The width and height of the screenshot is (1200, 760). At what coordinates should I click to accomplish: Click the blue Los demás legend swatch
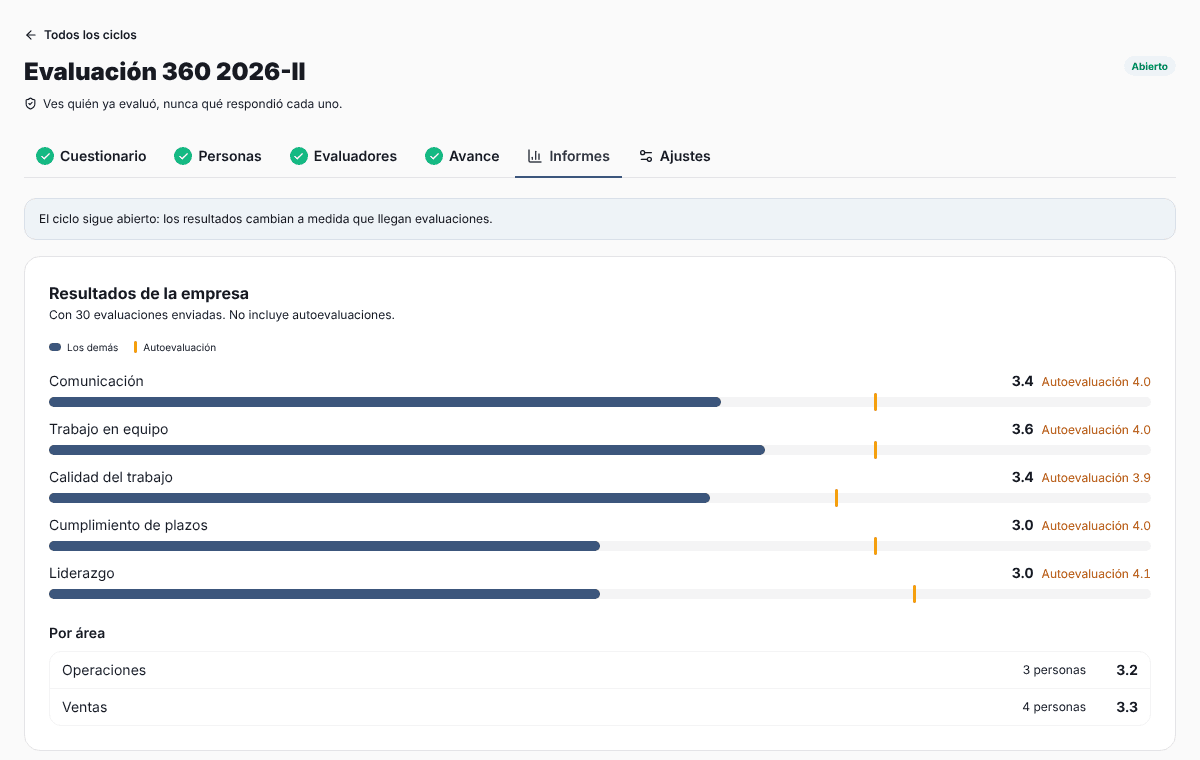click(x=55, y=348)
